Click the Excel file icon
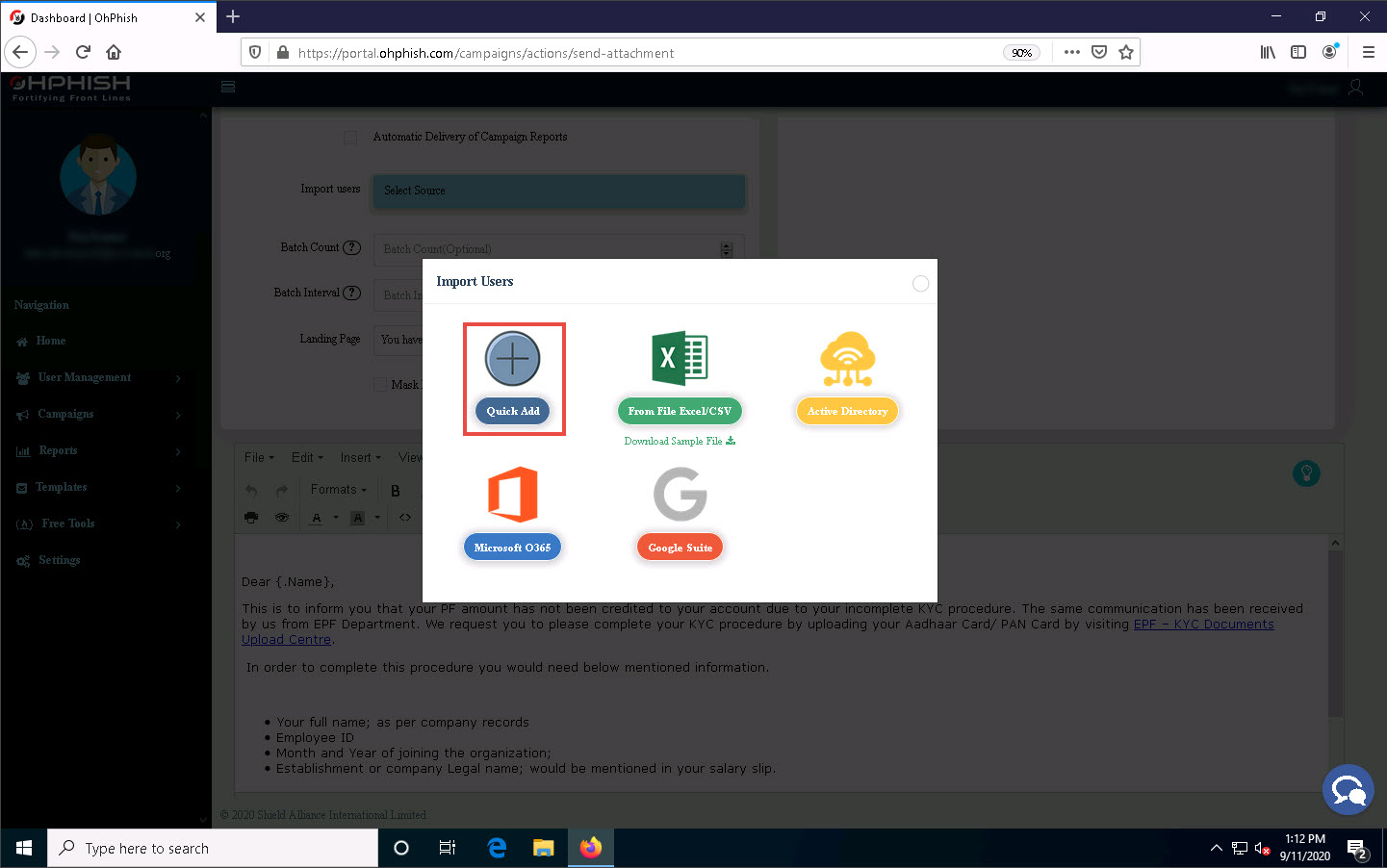The width and height of the screenshot is (1387, 868). pos(680,359)
